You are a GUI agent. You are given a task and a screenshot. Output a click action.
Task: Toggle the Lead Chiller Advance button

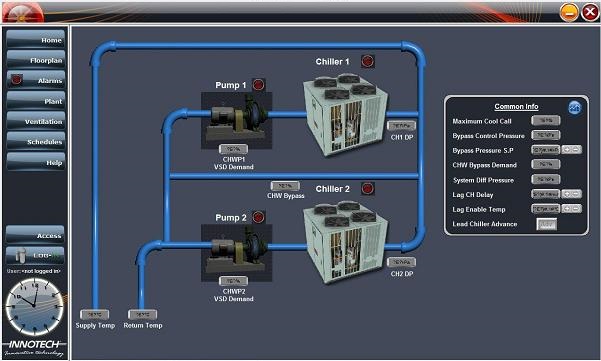coord(546,224)
